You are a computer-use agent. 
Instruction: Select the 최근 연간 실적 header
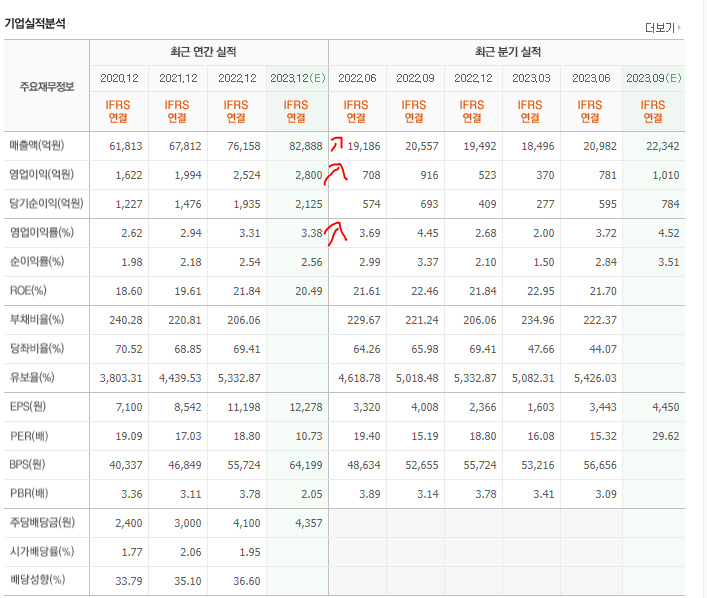(203, 52)
